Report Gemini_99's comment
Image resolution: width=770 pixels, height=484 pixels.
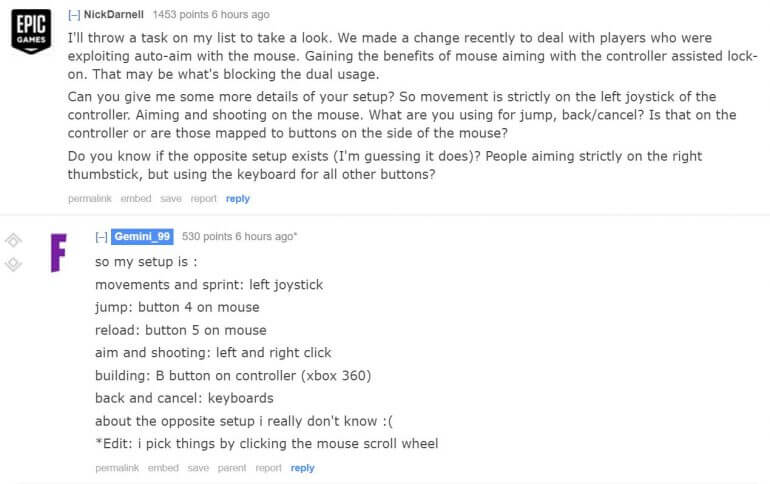tap(269, 468)
